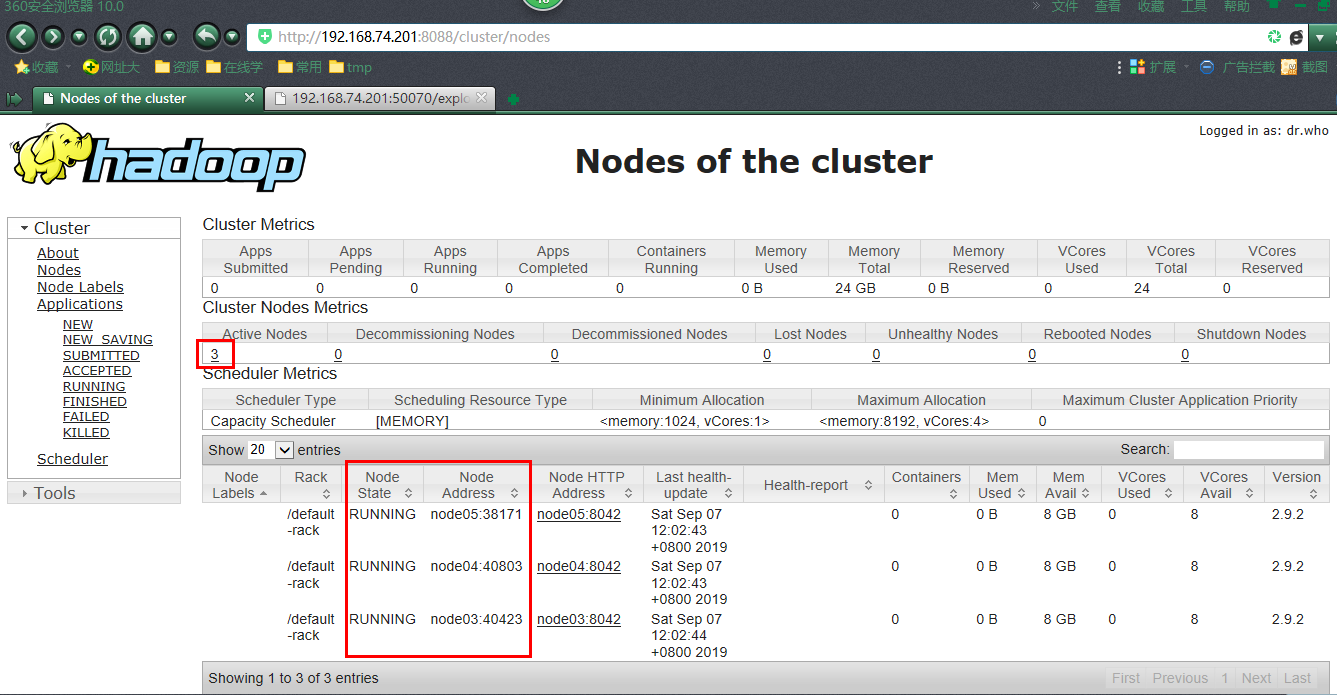Open the 收藏 menu in menu bar
This screenshot has width=1337, height=695.
point(1151,6)
